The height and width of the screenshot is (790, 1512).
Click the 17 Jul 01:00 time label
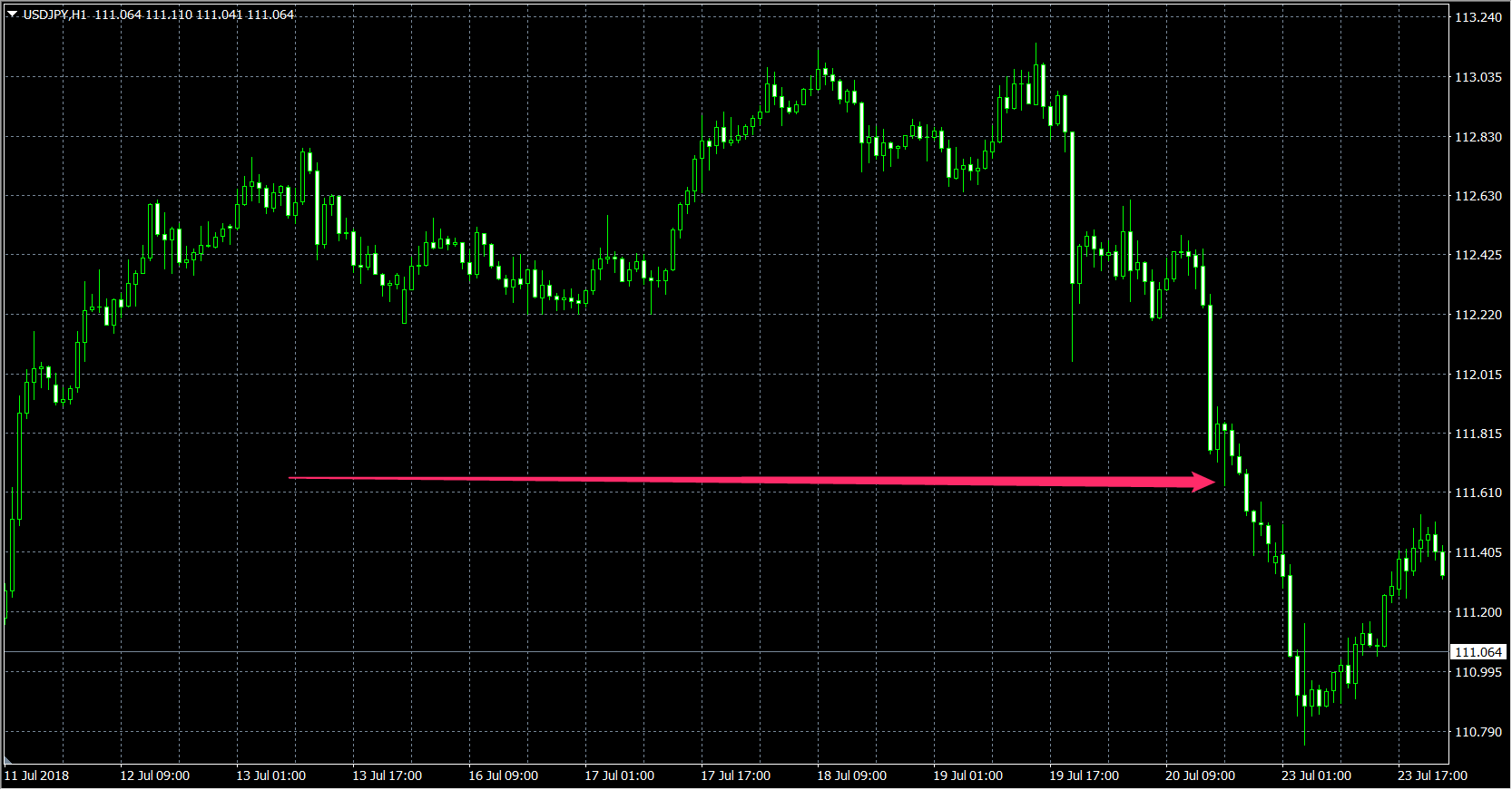[620, 775]
